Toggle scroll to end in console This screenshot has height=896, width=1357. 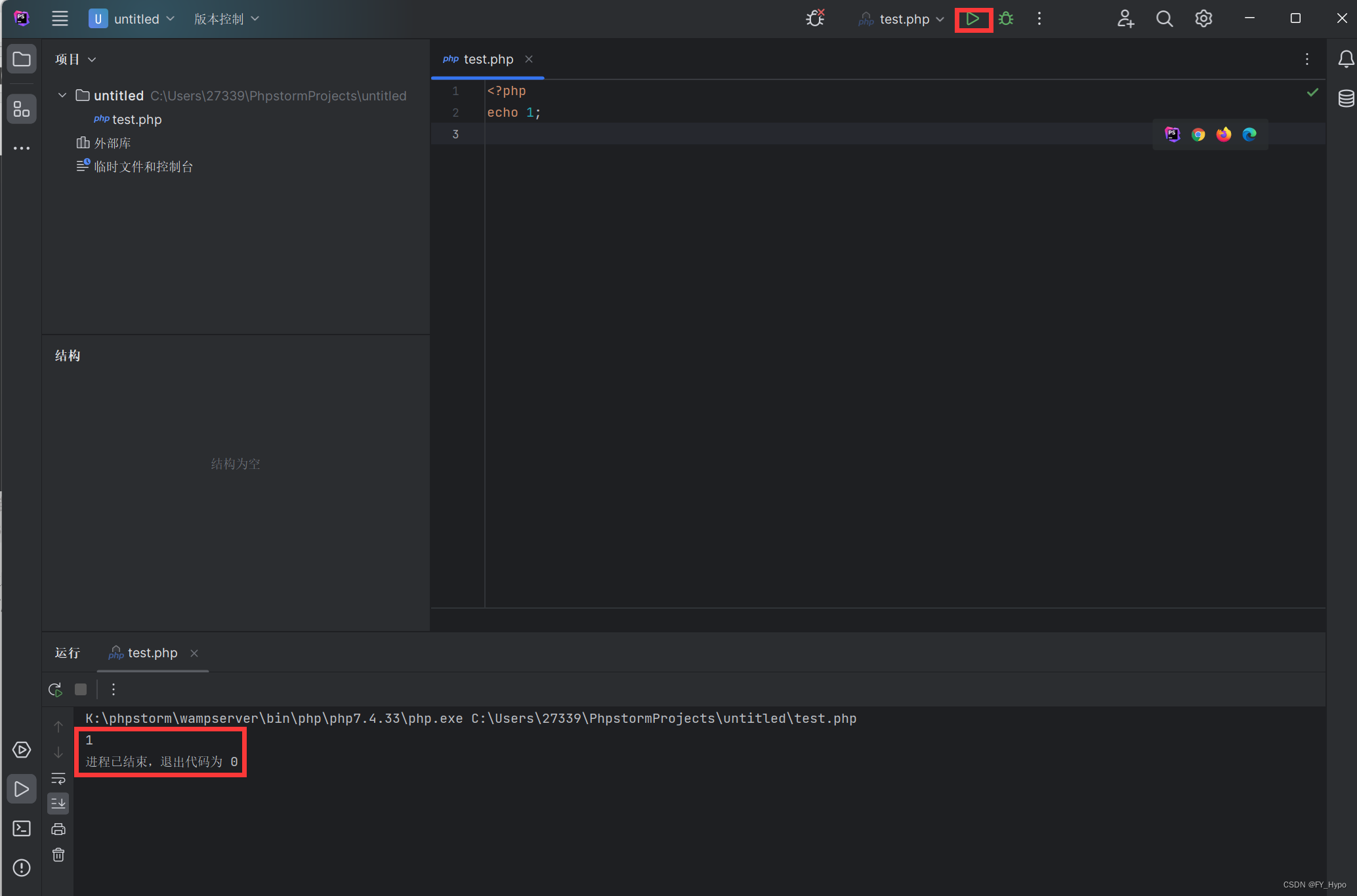pyautogui.click(x=58, y=804)
